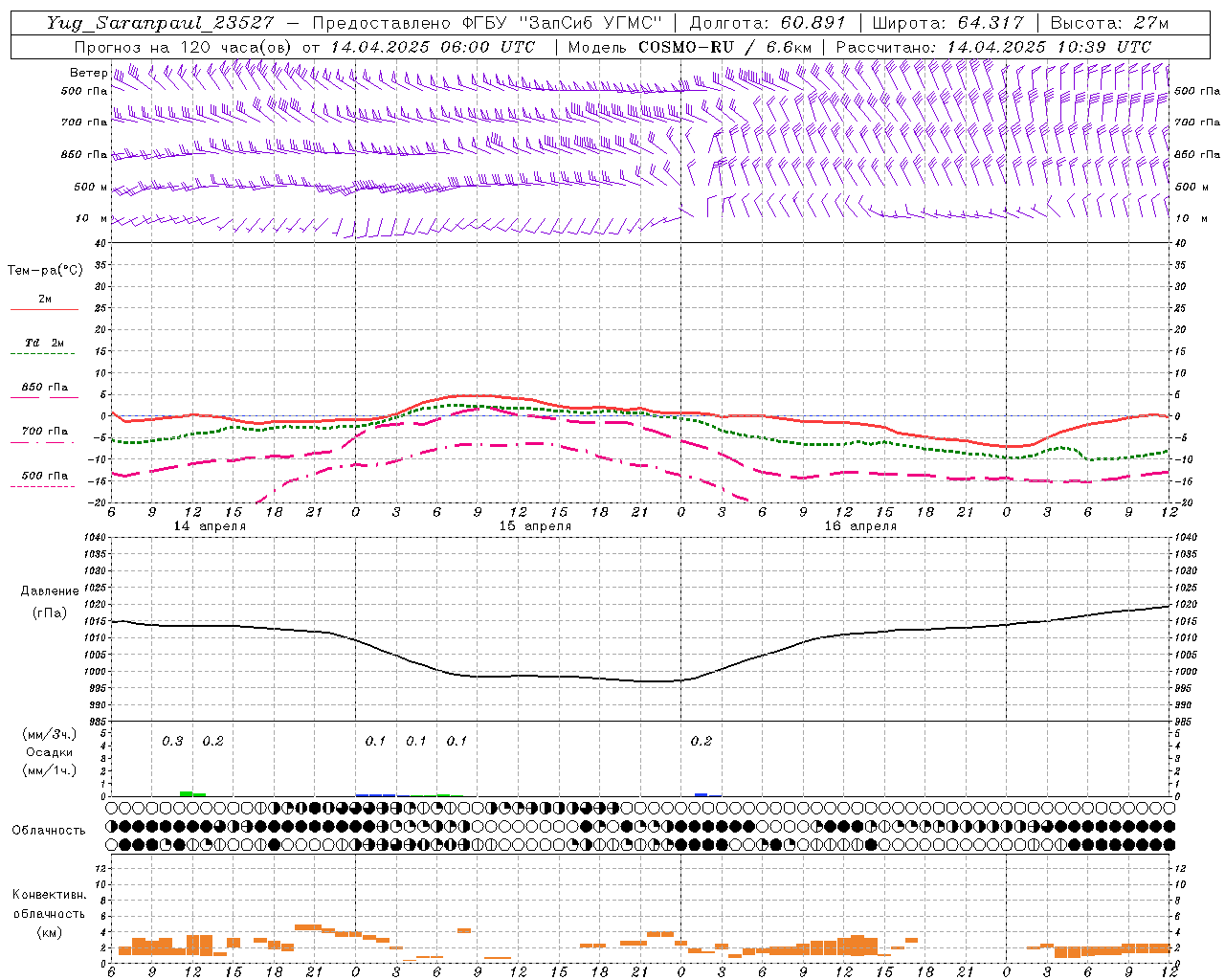This screenshot has height=980, width=1225.
Task: Click the 10 м wind level label on left
Action: (92, 218)
